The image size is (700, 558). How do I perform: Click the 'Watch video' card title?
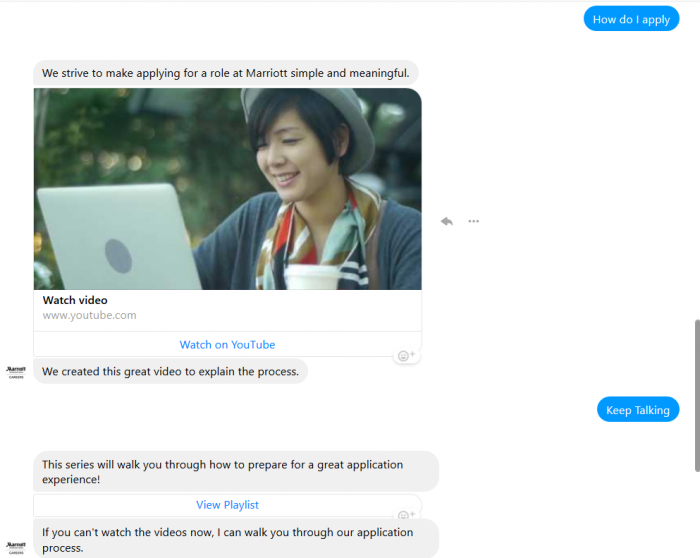(75, 300)
